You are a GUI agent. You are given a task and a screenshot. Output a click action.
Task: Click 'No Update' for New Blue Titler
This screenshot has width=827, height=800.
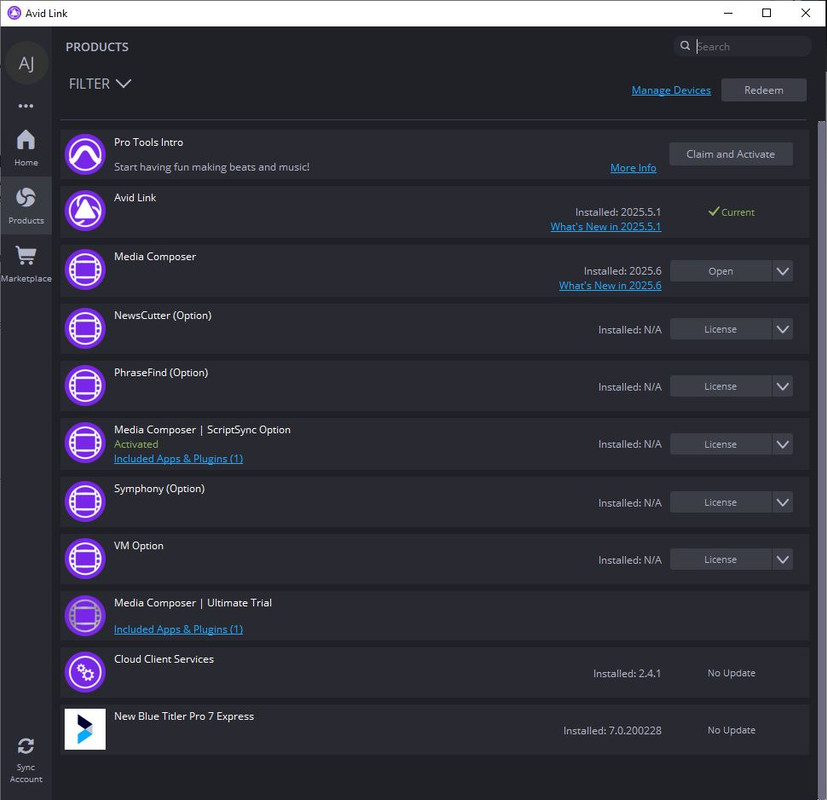click(x=731, y=730)
